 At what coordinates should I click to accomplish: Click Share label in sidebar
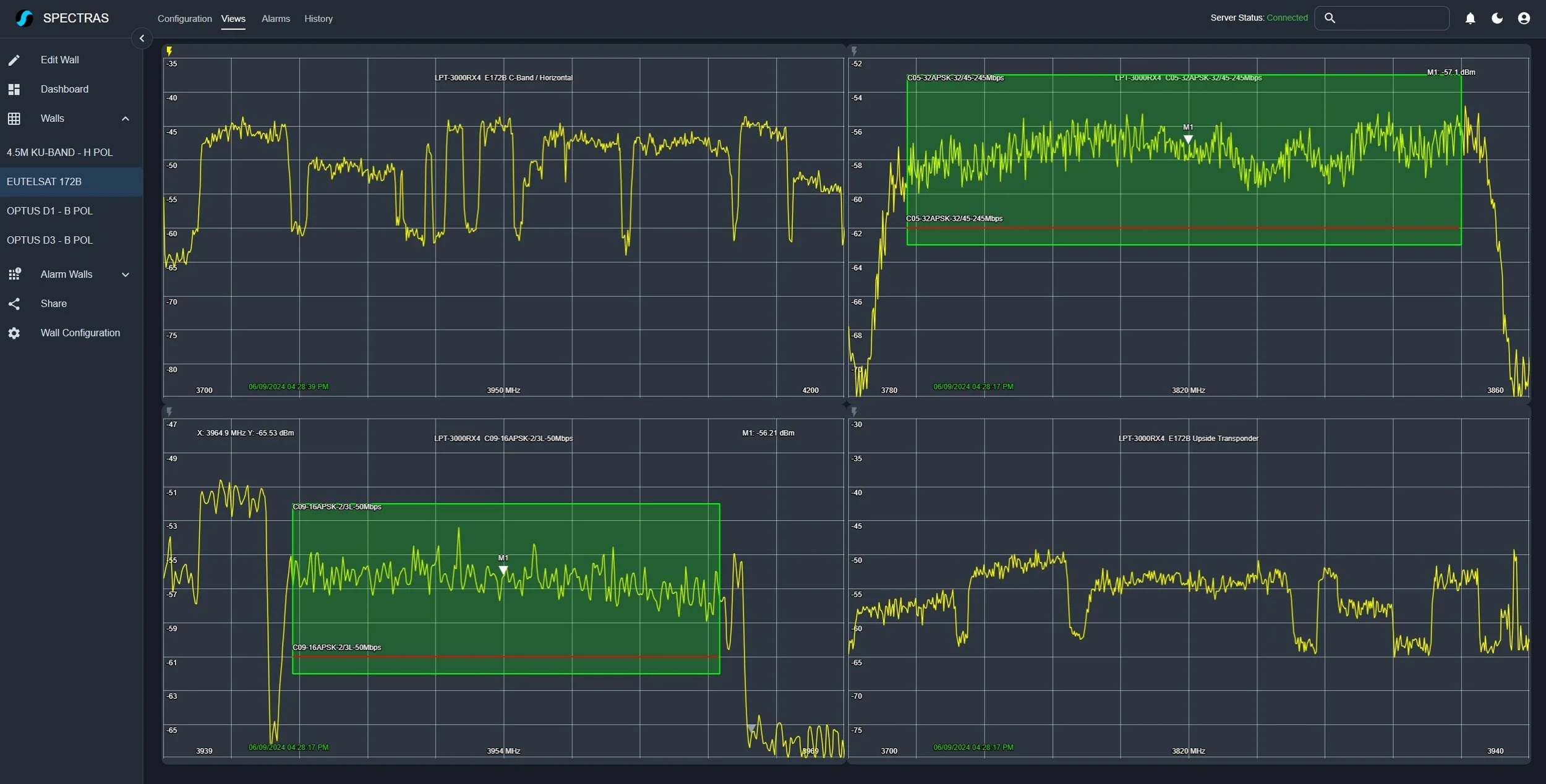[54, 304]
